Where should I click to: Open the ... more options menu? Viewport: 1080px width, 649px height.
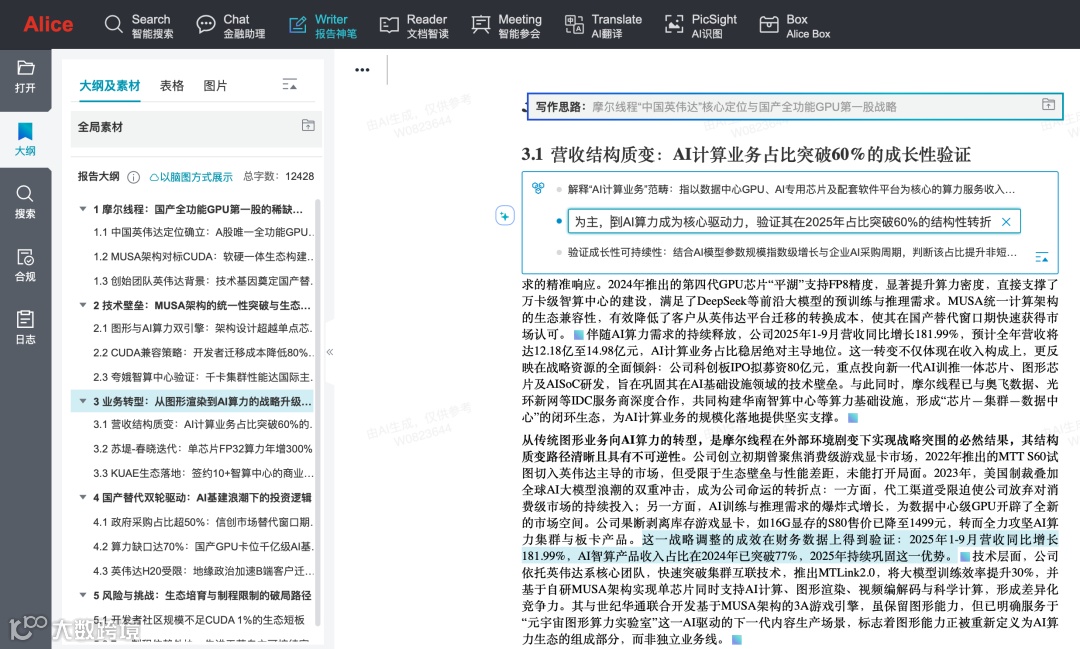click(x=361, y=69)
